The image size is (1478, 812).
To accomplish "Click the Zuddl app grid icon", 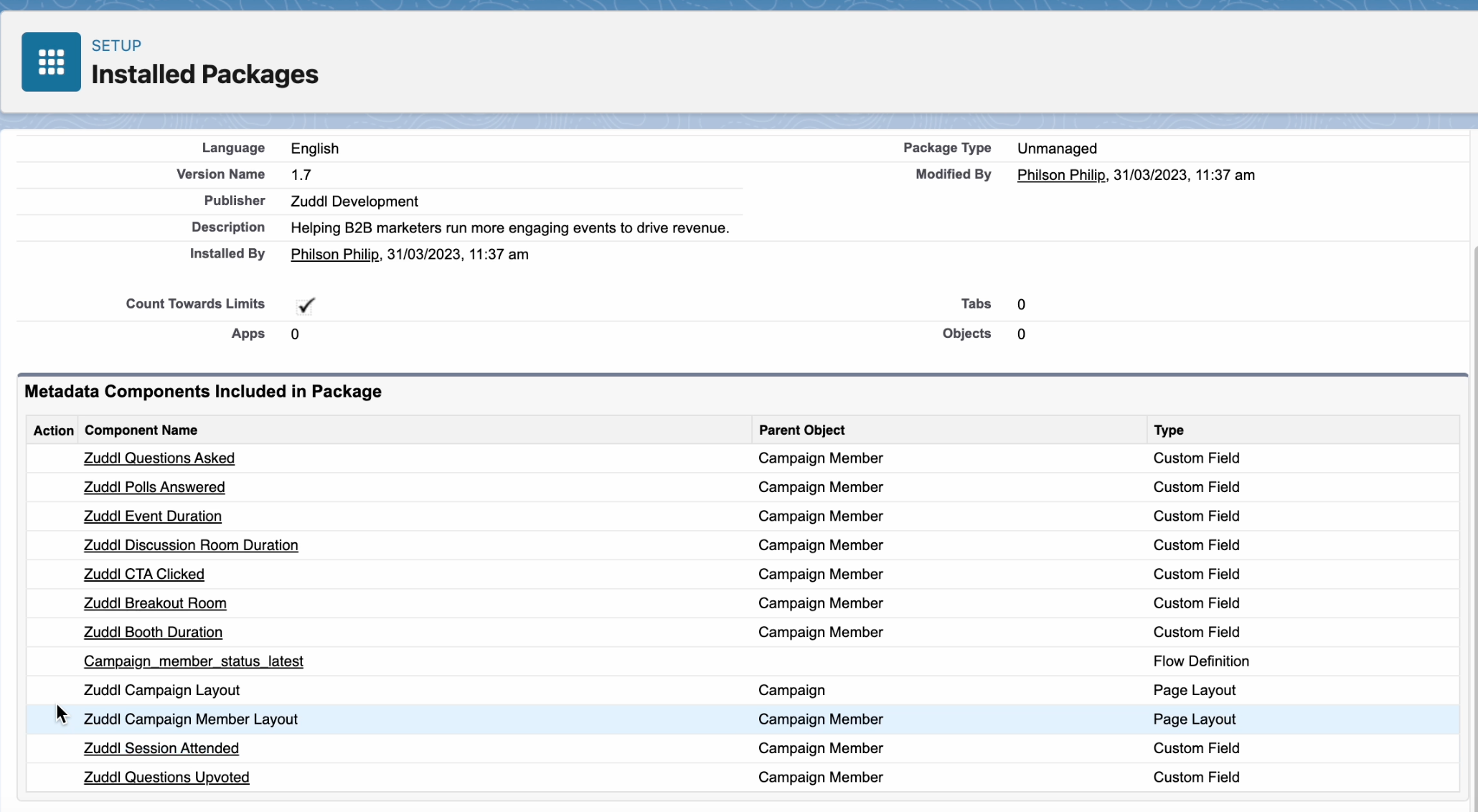I will (x=51, y=62).
